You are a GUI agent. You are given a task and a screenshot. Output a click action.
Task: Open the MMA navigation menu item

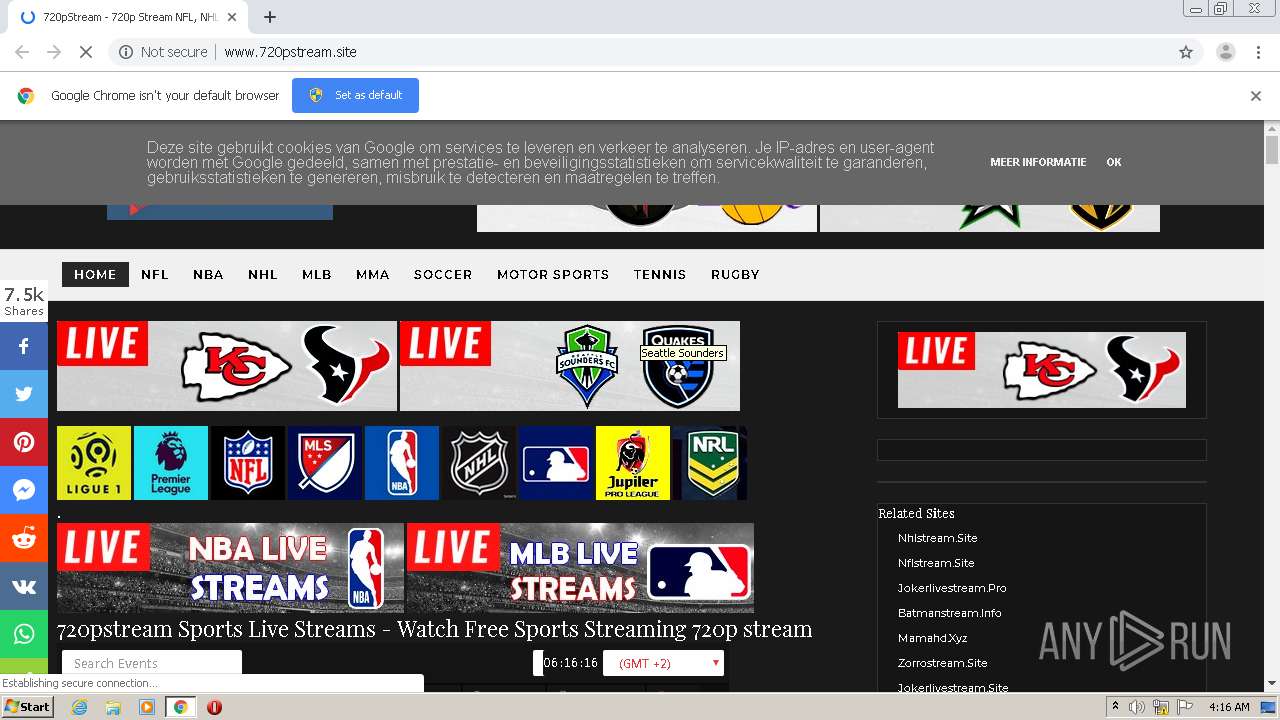[373, 274]
